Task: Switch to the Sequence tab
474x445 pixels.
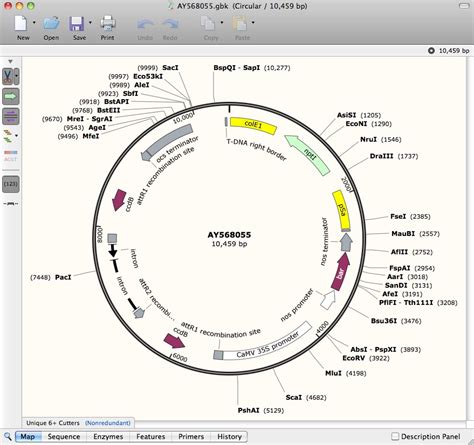Action: pos(64,436)
